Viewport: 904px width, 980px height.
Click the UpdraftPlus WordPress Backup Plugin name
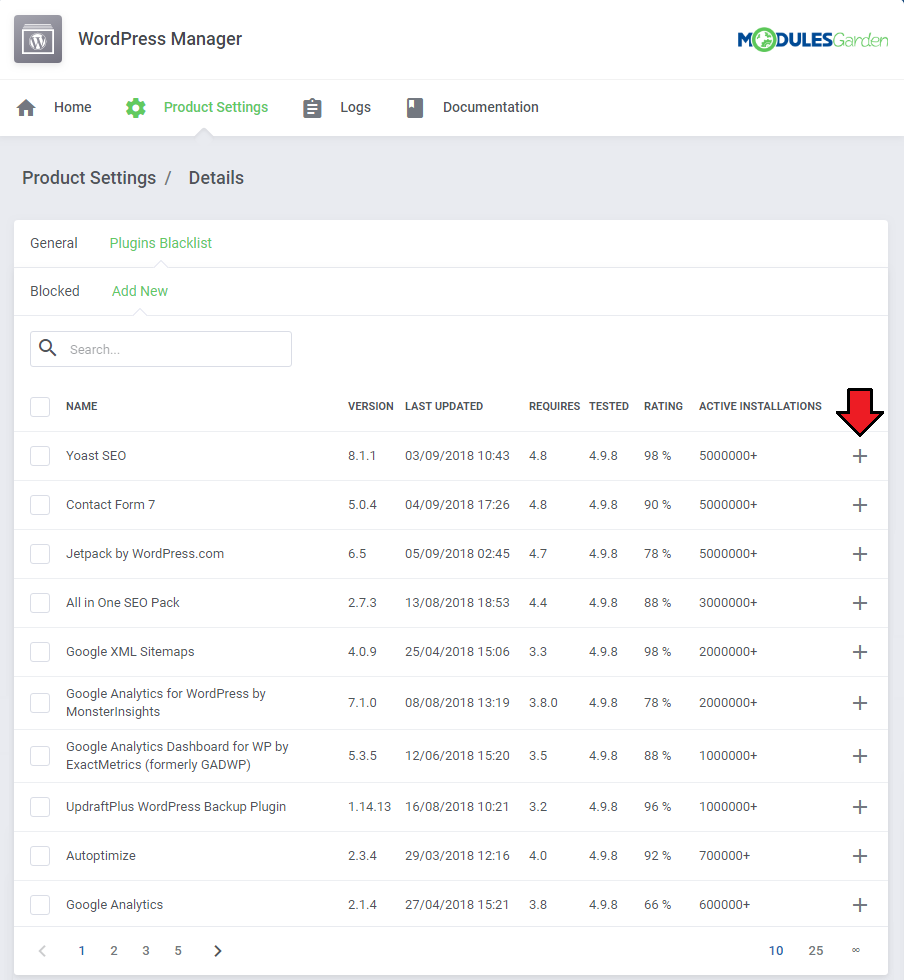click(176, 807)
